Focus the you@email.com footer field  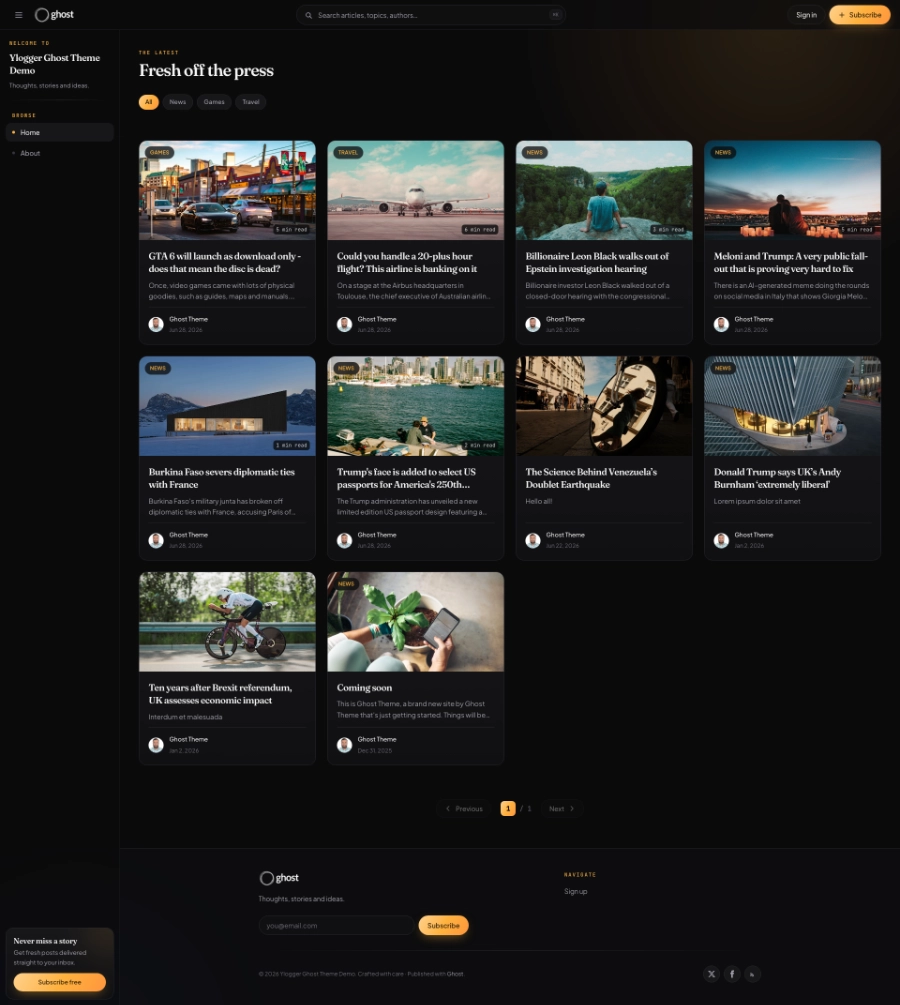pyautogui.click(x=337, y=926)
